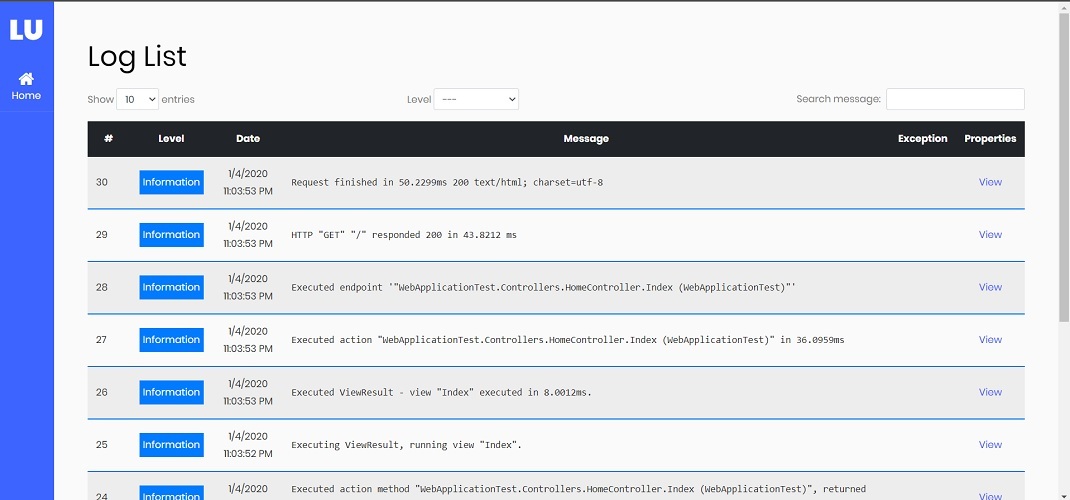Sort by the Level column header
The height and width of the screenshot is (500, 1070).
(x=171, y=138)
